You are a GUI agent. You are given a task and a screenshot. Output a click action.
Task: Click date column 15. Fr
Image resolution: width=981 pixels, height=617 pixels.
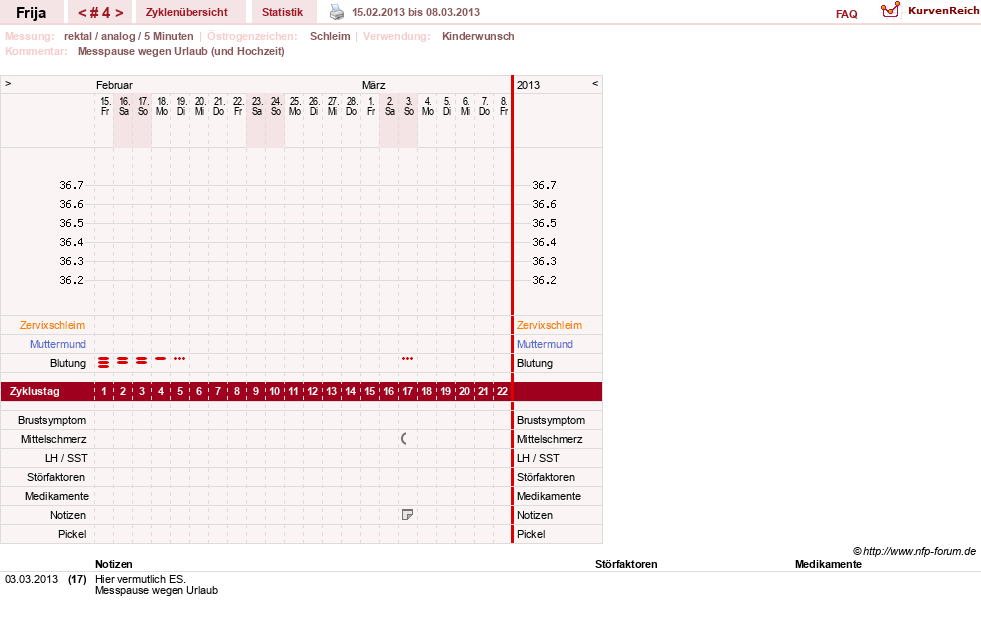click(x=105, y=106)
